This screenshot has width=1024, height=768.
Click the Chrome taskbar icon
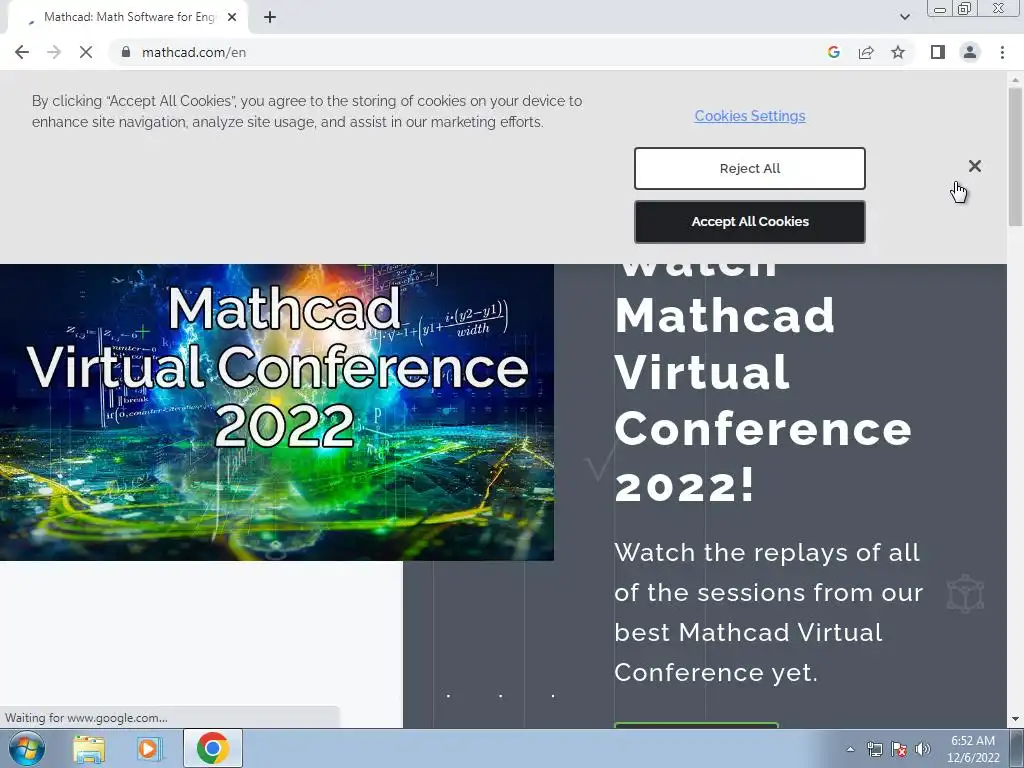(x=213, y=748)
